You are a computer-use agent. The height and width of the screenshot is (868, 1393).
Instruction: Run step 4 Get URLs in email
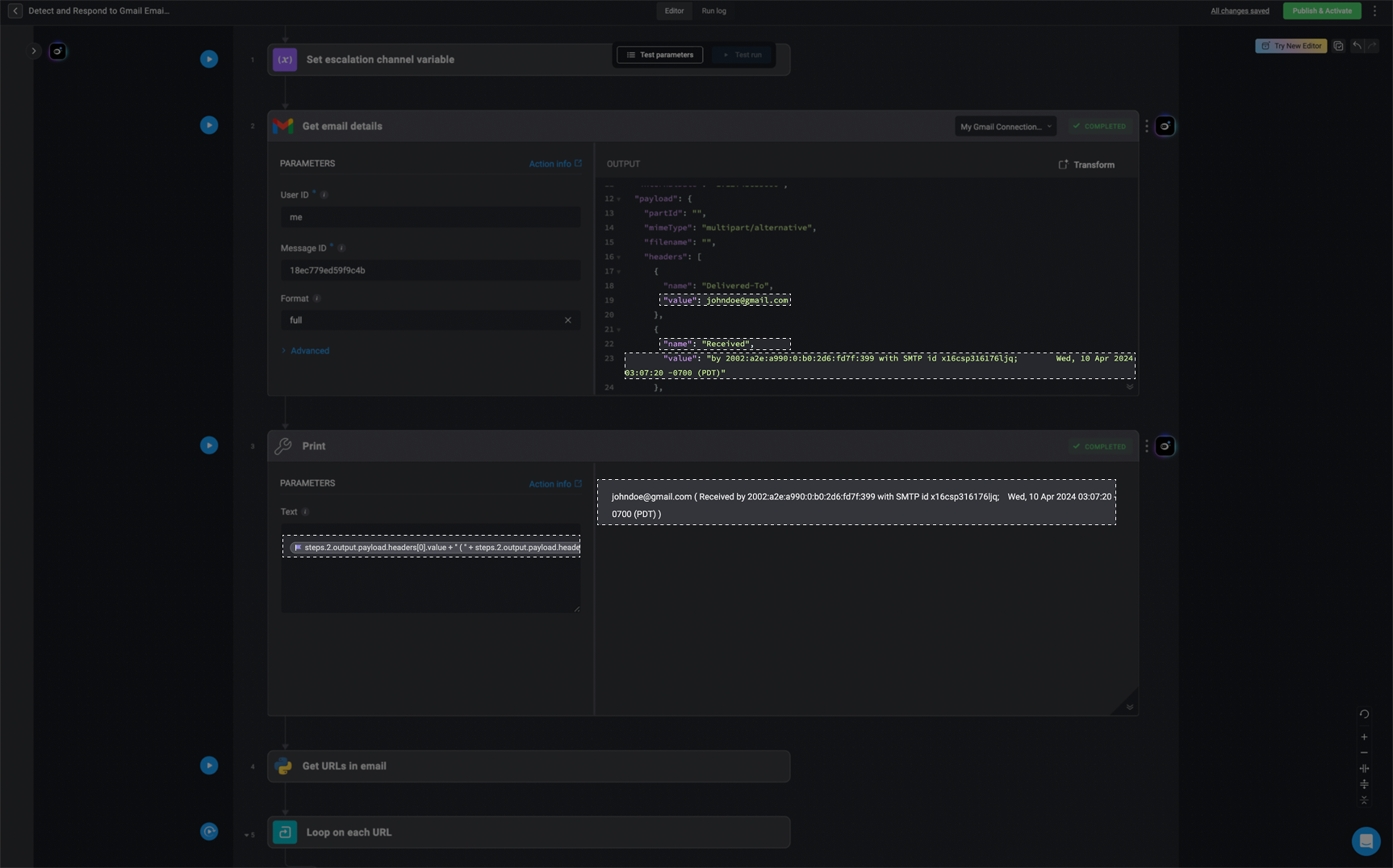[209, 766]
